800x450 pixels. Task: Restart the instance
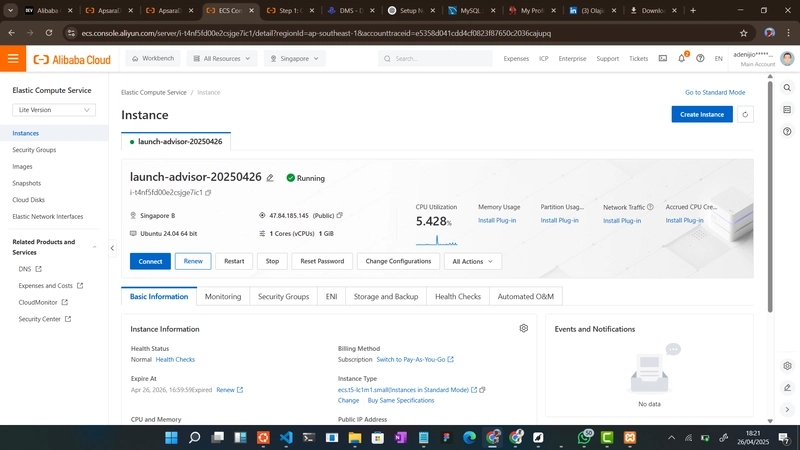tap(234, 261)
